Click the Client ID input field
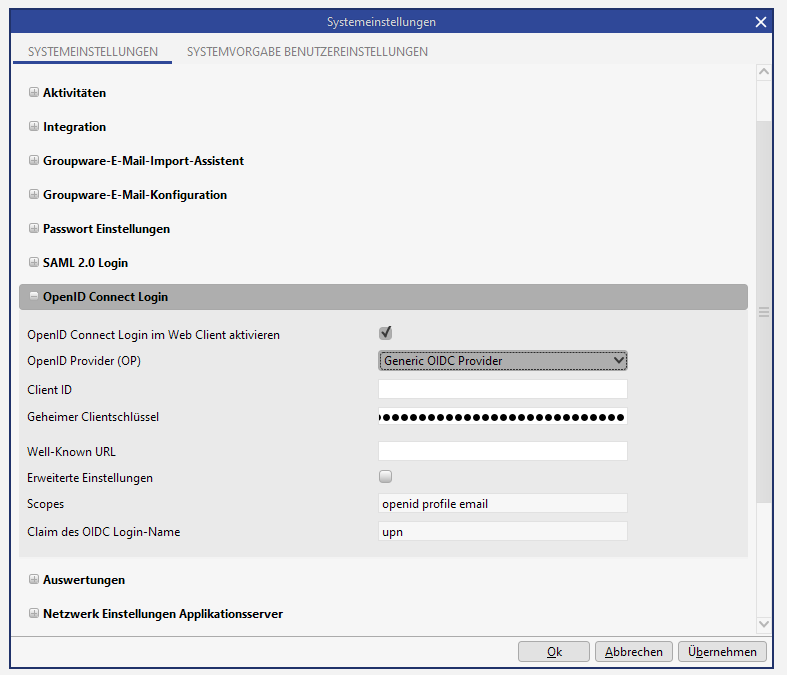This screenshot has width=787, height=675. 502,389
